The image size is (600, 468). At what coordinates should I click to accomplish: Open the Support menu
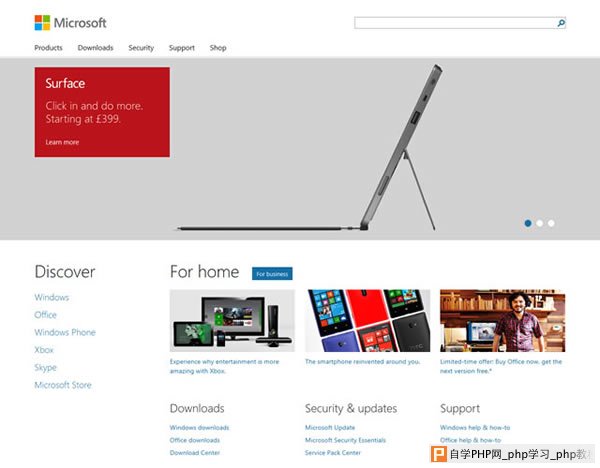(182, 48)
